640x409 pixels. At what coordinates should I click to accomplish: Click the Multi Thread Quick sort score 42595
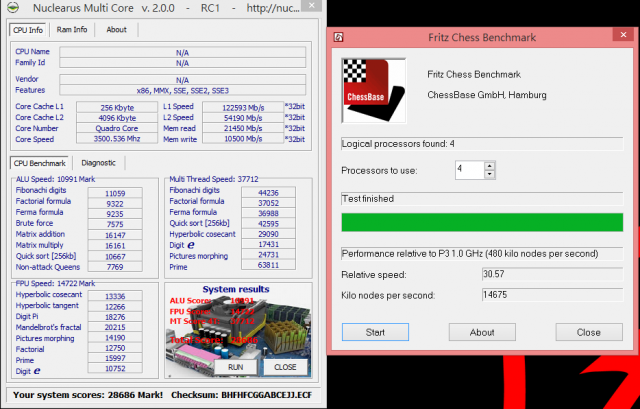(268, 223)
